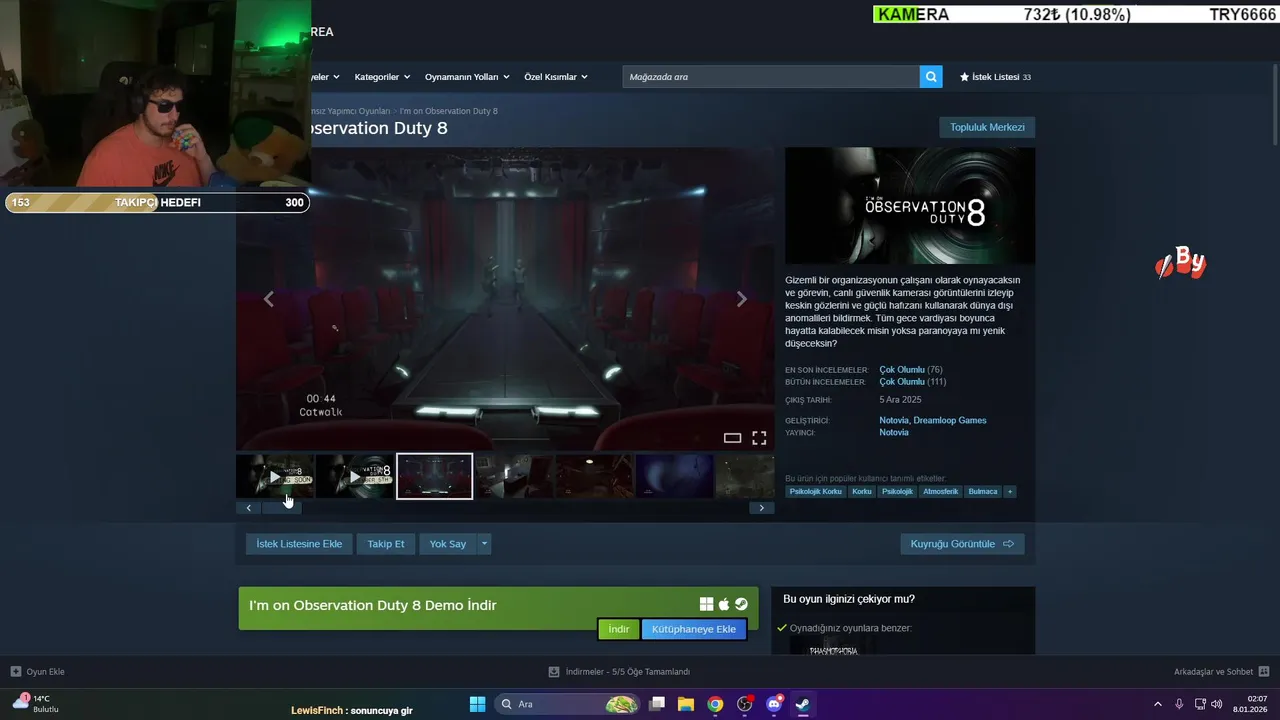Select the Bulmaca tag
The image size is (1280, 720).
click(x=983, y=492)
